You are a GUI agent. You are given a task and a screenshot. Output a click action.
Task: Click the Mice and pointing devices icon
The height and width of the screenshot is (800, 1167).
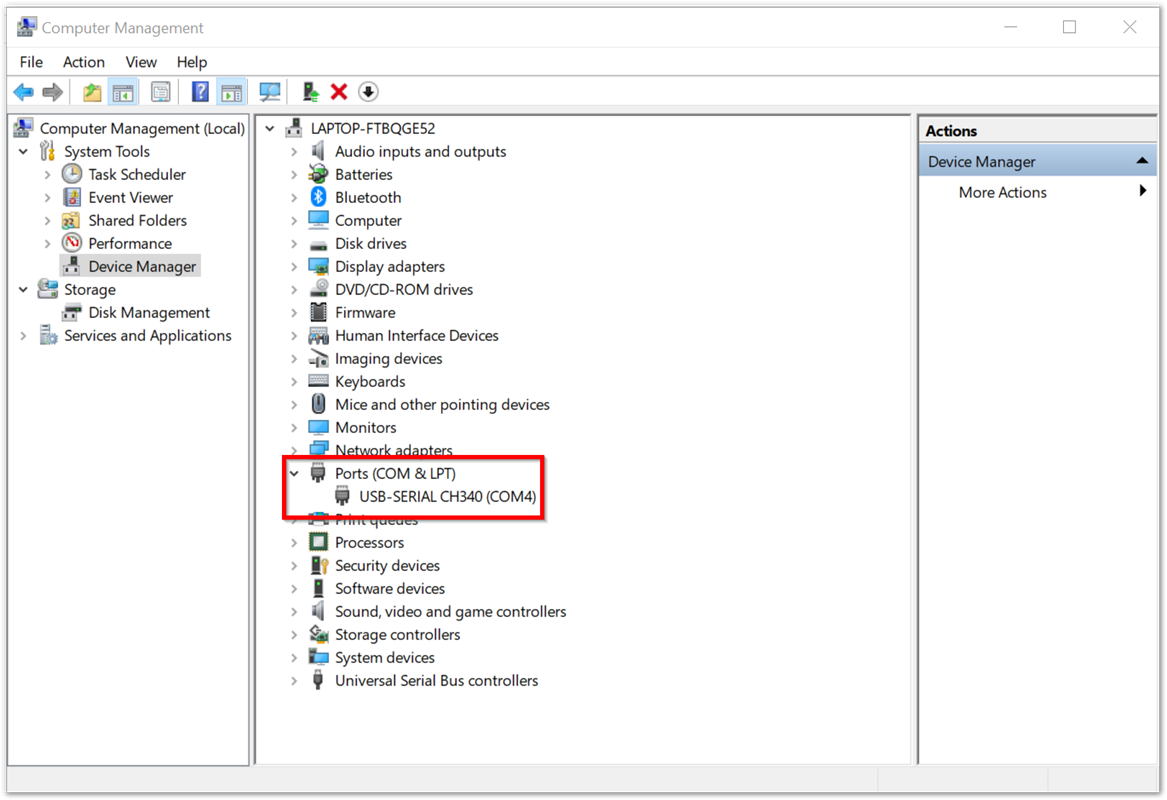click(319, 404)
